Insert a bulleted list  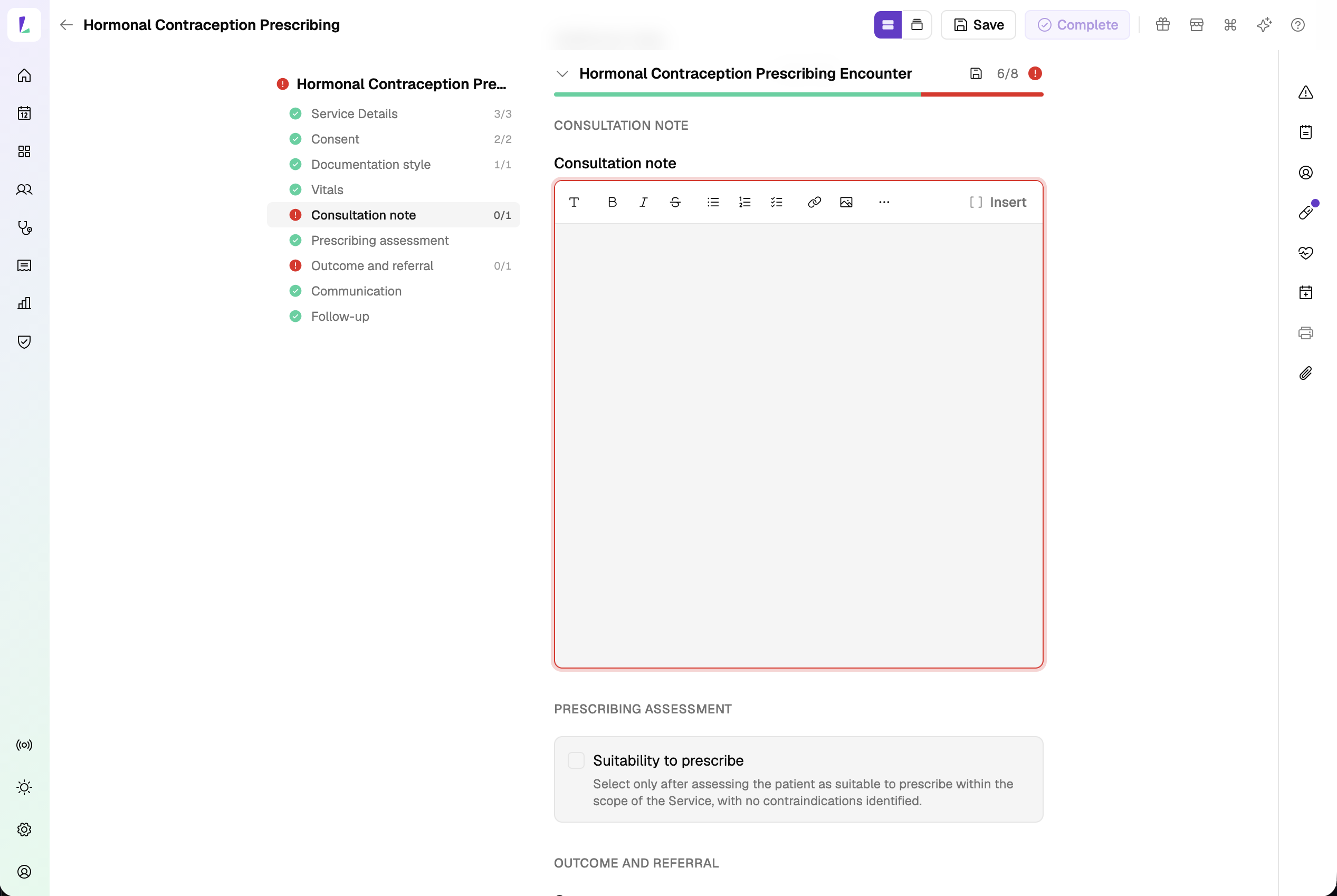click(x=712, y=202)
